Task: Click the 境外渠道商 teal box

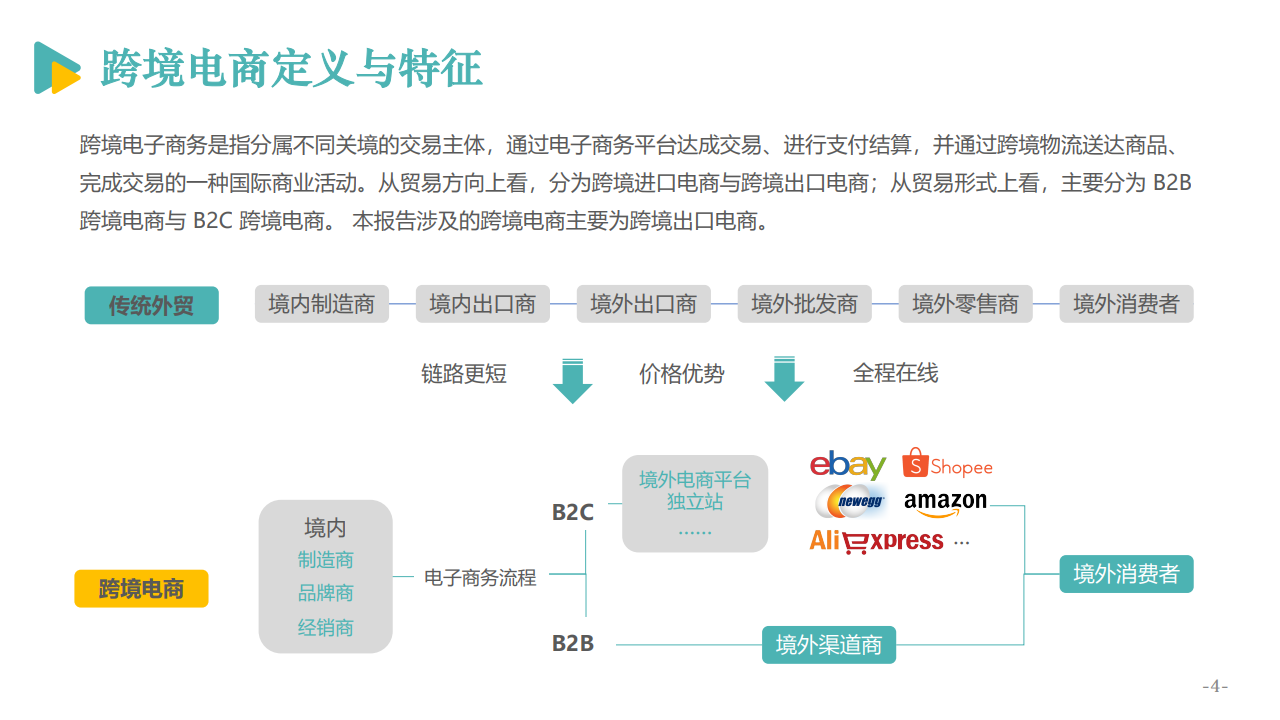Action: coord(829,645)
